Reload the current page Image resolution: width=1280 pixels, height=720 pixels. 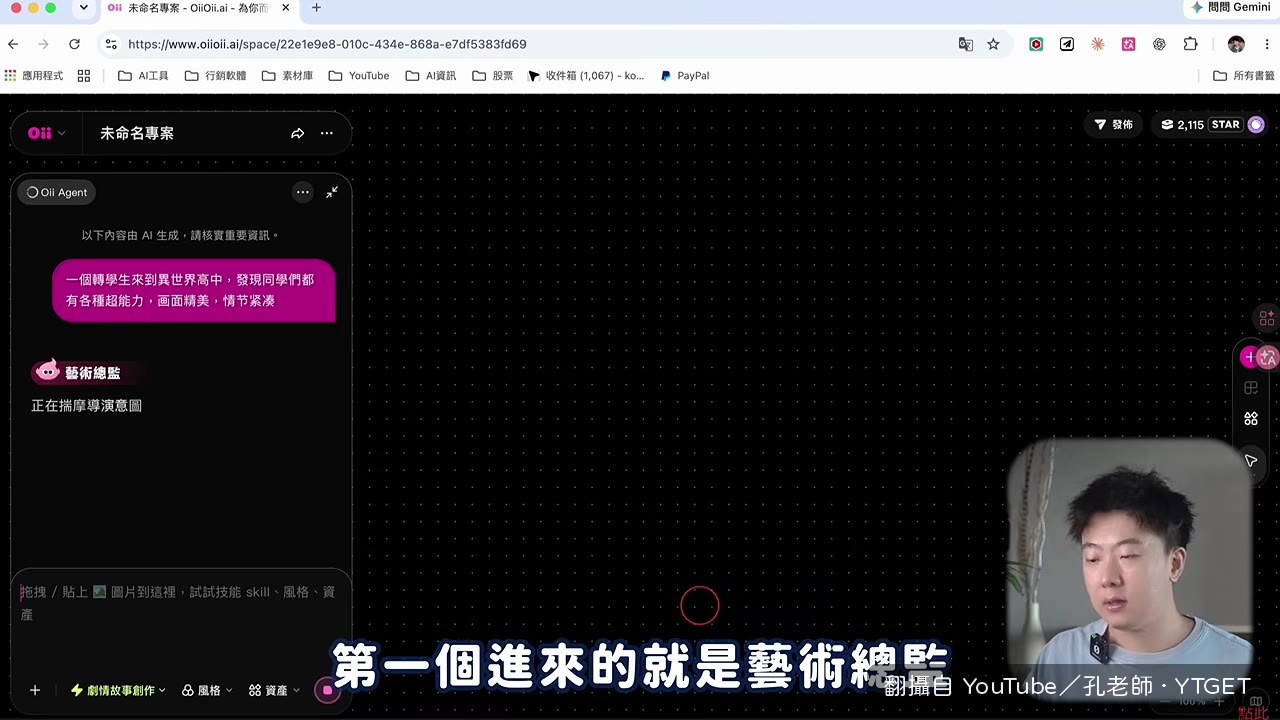click(74, 44)
